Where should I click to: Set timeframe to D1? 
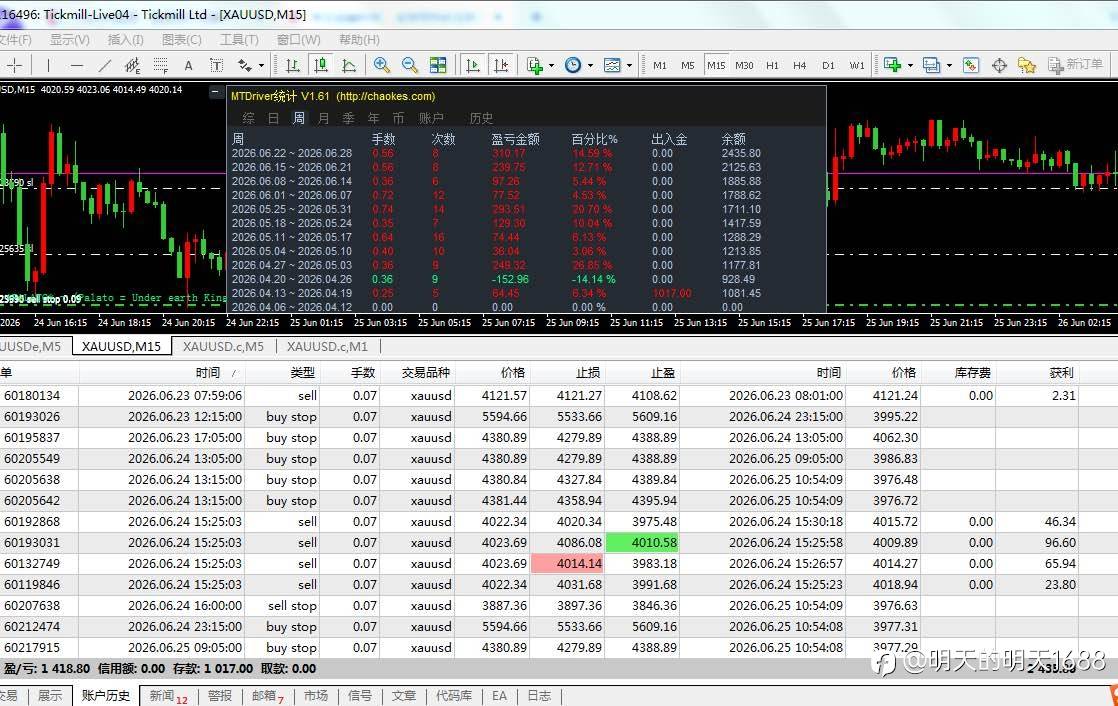[828, 66]
